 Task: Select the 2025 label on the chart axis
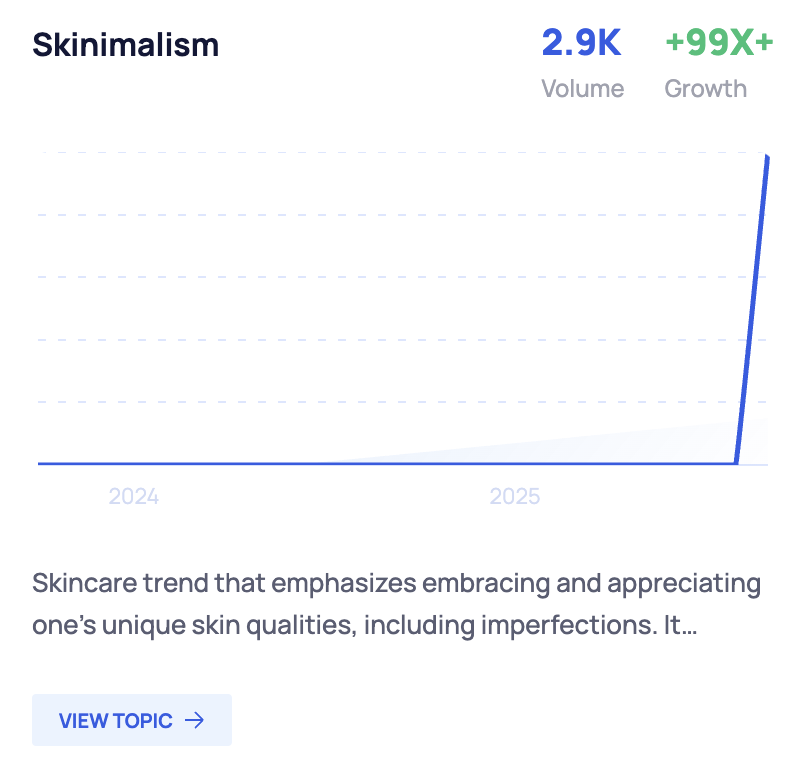click(x=514, y=496)
